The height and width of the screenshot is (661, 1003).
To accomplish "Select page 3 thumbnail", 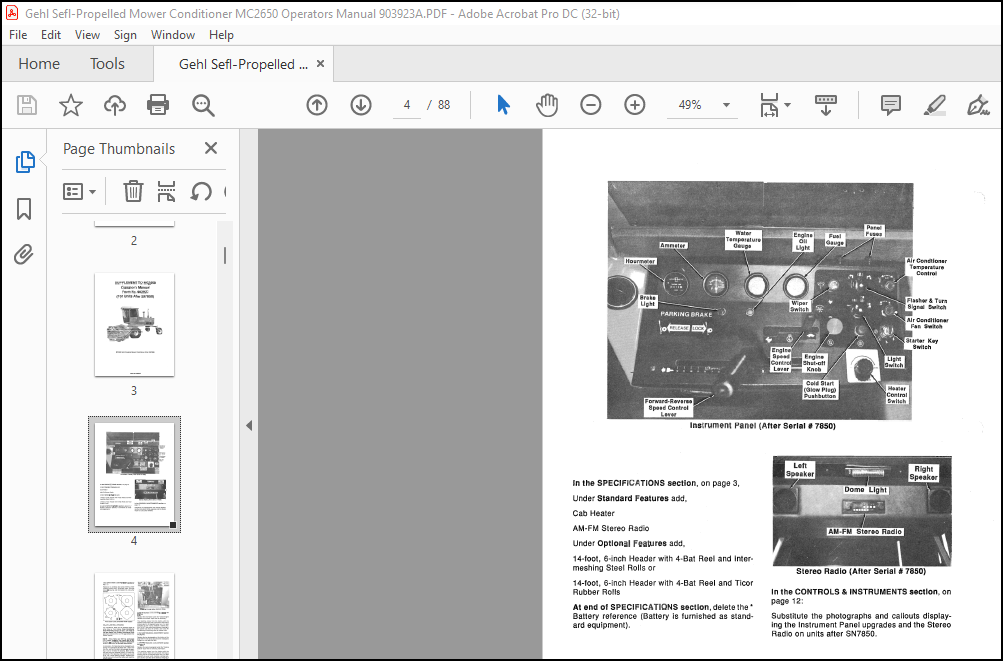I will click(134, 325).
